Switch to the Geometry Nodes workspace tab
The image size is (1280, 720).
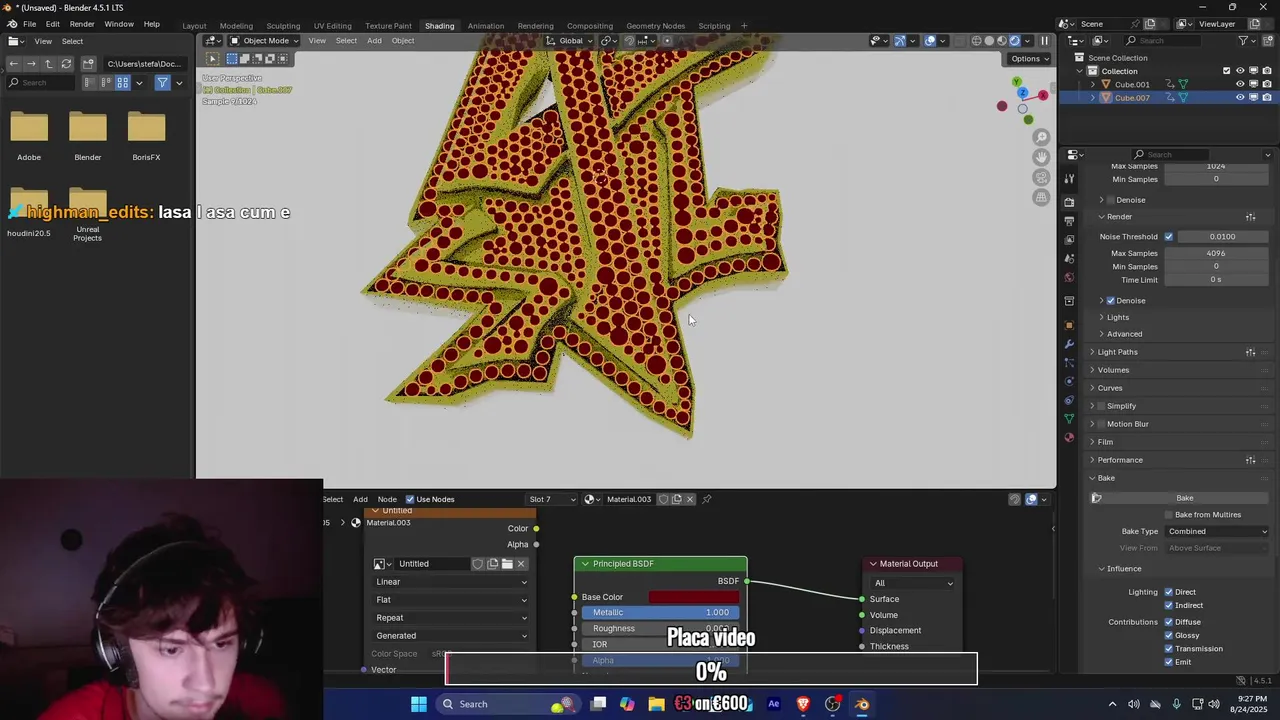(655, 25)
